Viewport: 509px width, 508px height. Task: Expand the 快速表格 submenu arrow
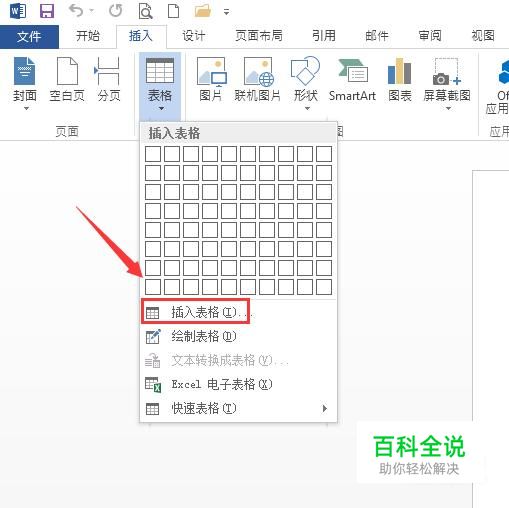[x=325, y=408]
